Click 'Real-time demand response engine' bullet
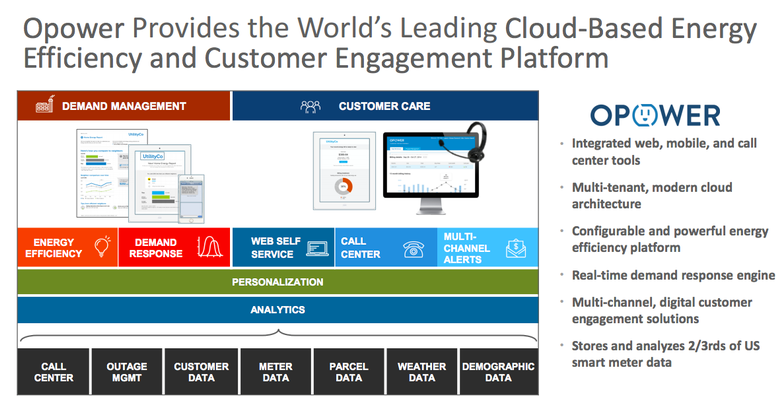776x407 pixels. tap(673, 275)
